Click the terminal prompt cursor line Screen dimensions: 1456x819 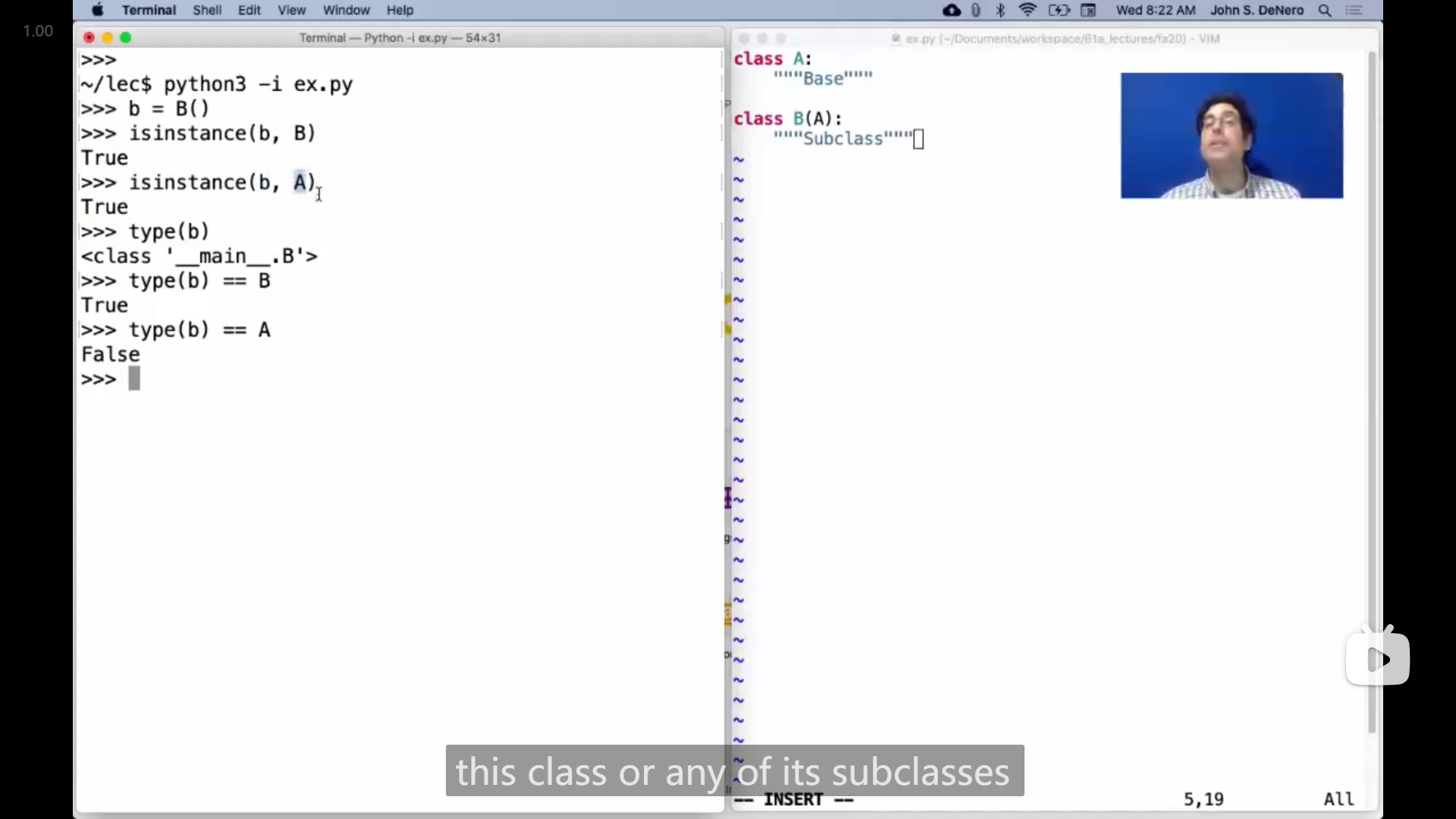134,379
